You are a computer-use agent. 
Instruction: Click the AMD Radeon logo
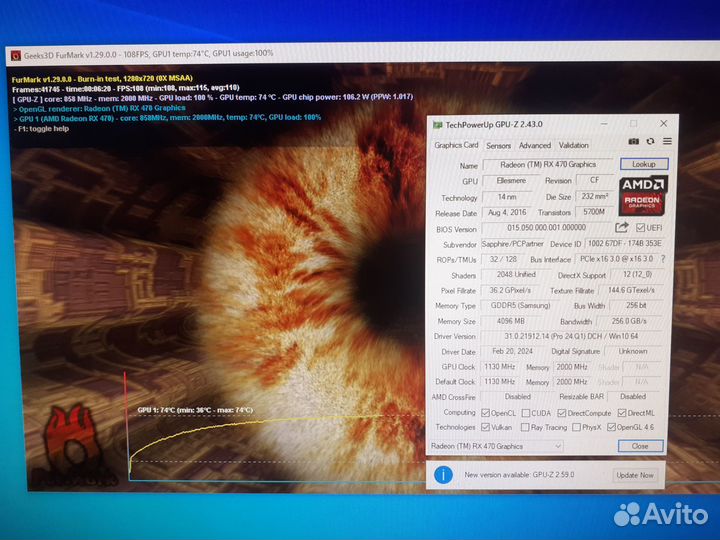coord(643,196)
